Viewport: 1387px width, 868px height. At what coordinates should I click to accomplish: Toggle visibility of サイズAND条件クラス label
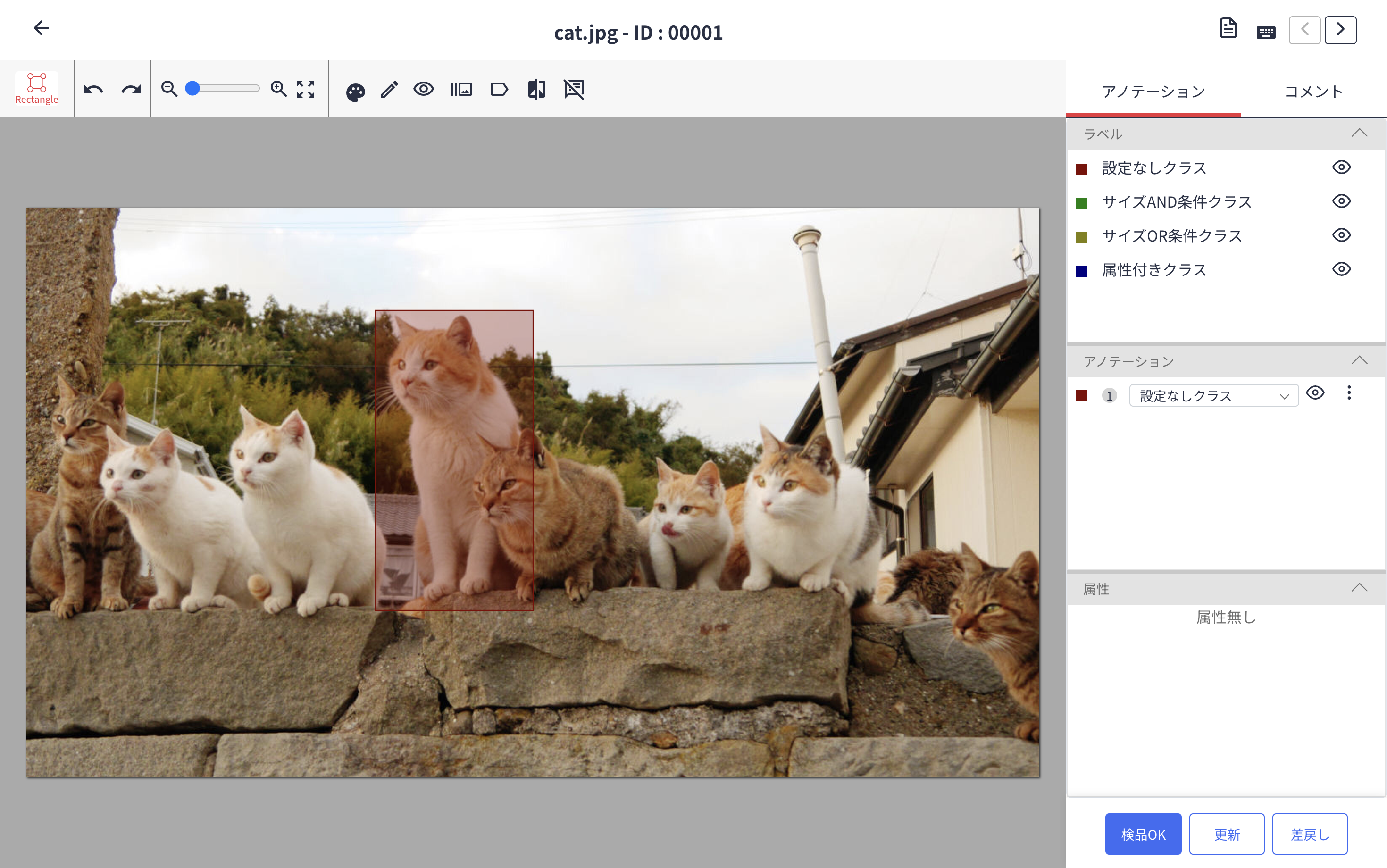pyautogui.click(x=1341, y=201)
